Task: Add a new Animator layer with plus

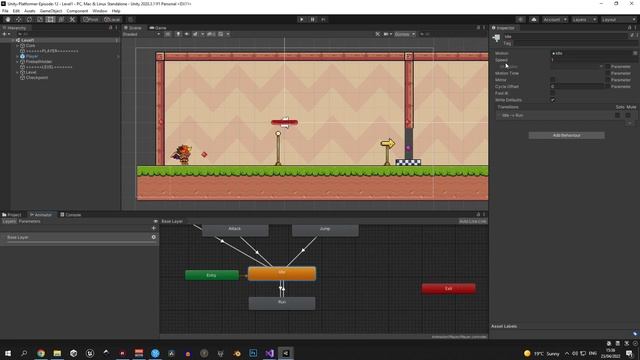Action: click(153, 228)
